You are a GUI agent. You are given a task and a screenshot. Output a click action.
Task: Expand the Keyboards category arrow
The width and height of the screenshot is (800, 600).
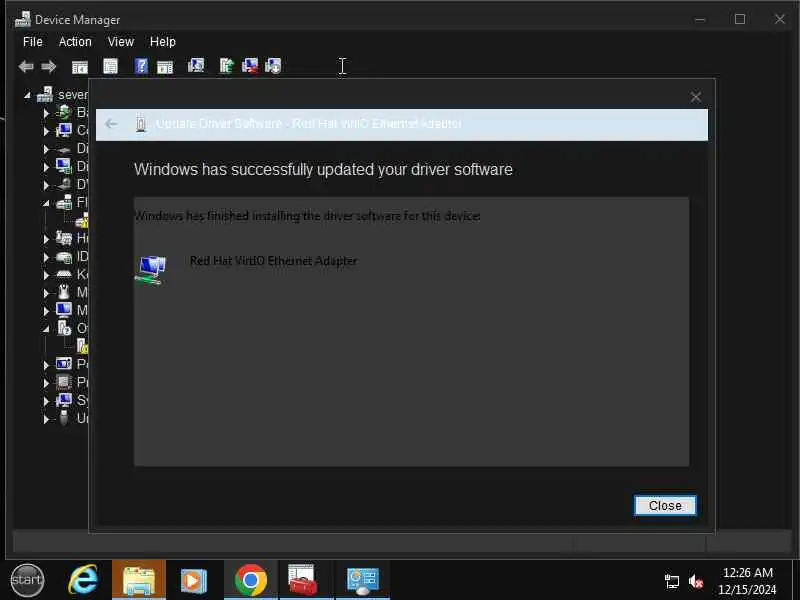[46, 274]
